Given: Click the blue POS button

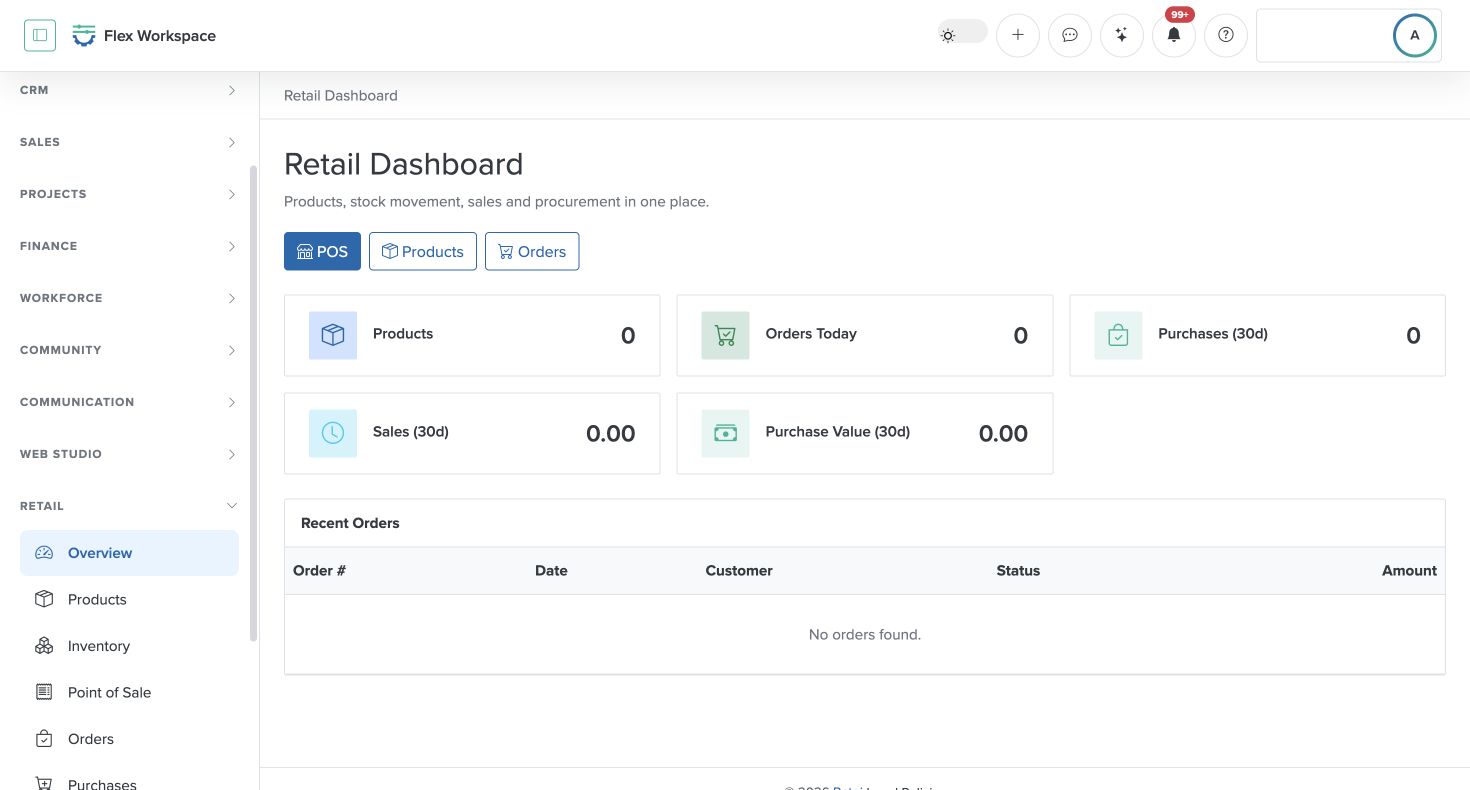Looking at the screenshot, I should (x=322, y=252).
